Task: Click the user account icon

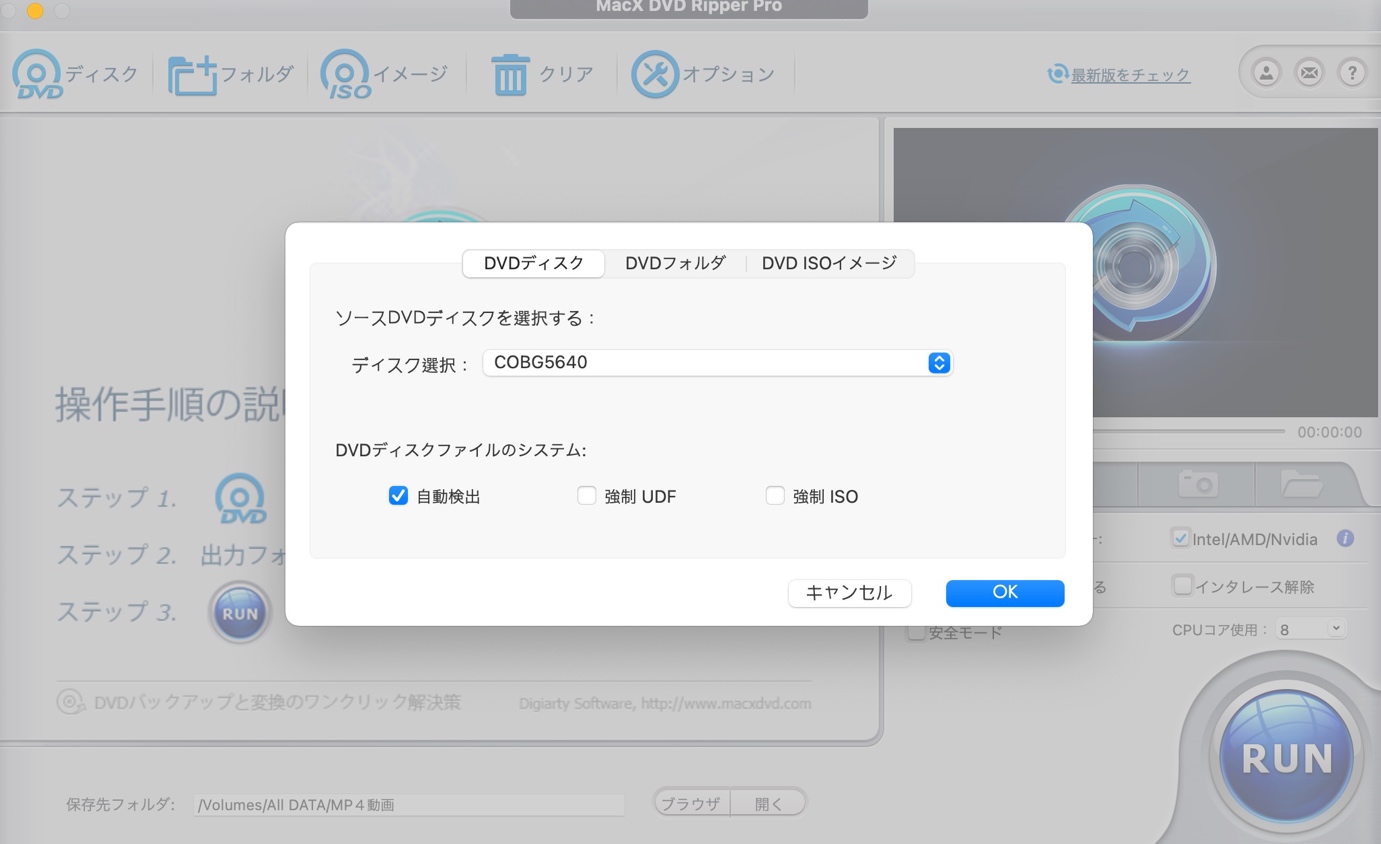Action: [x=1266, y=73]
